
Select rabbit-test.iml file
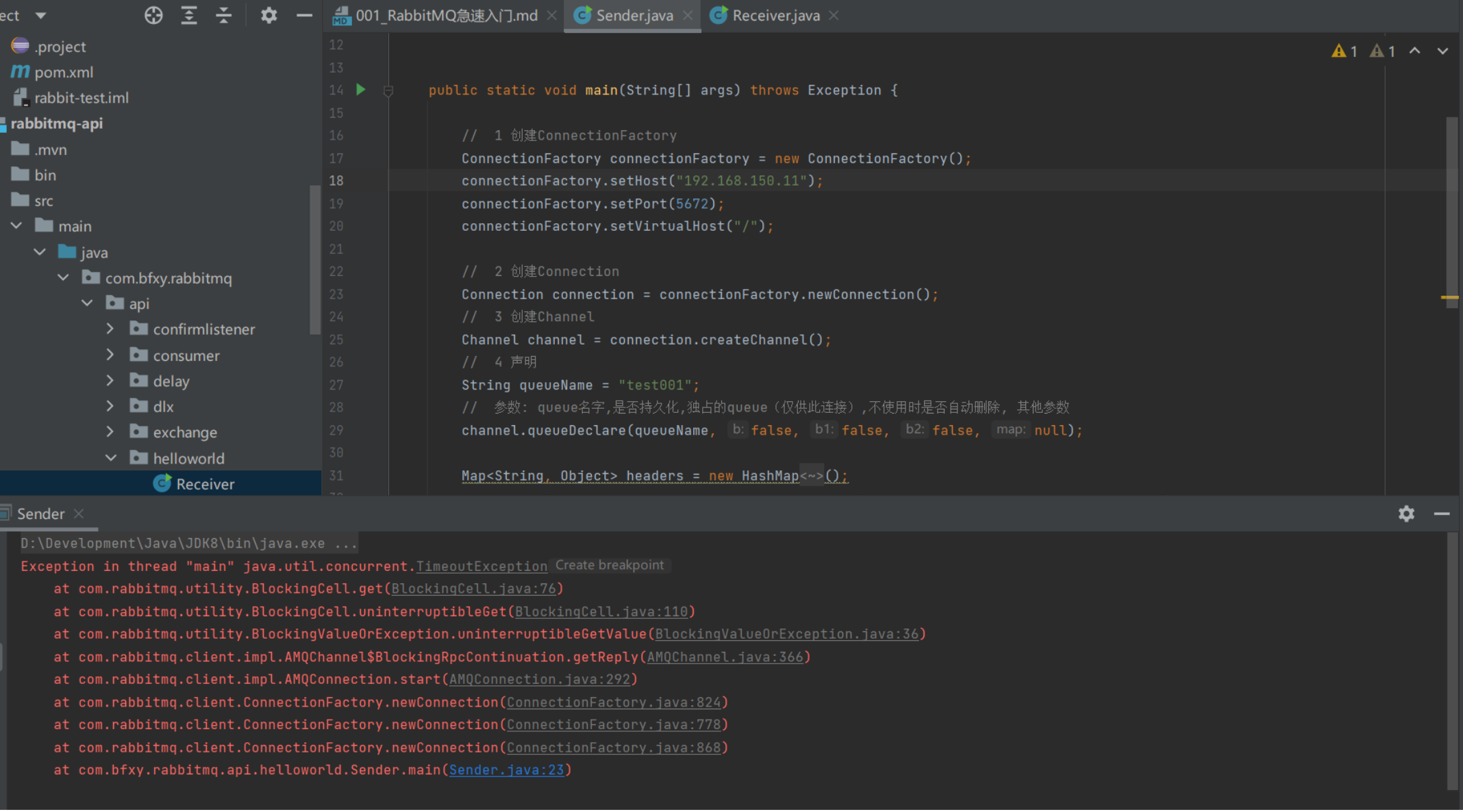click(x=82, y=98)
